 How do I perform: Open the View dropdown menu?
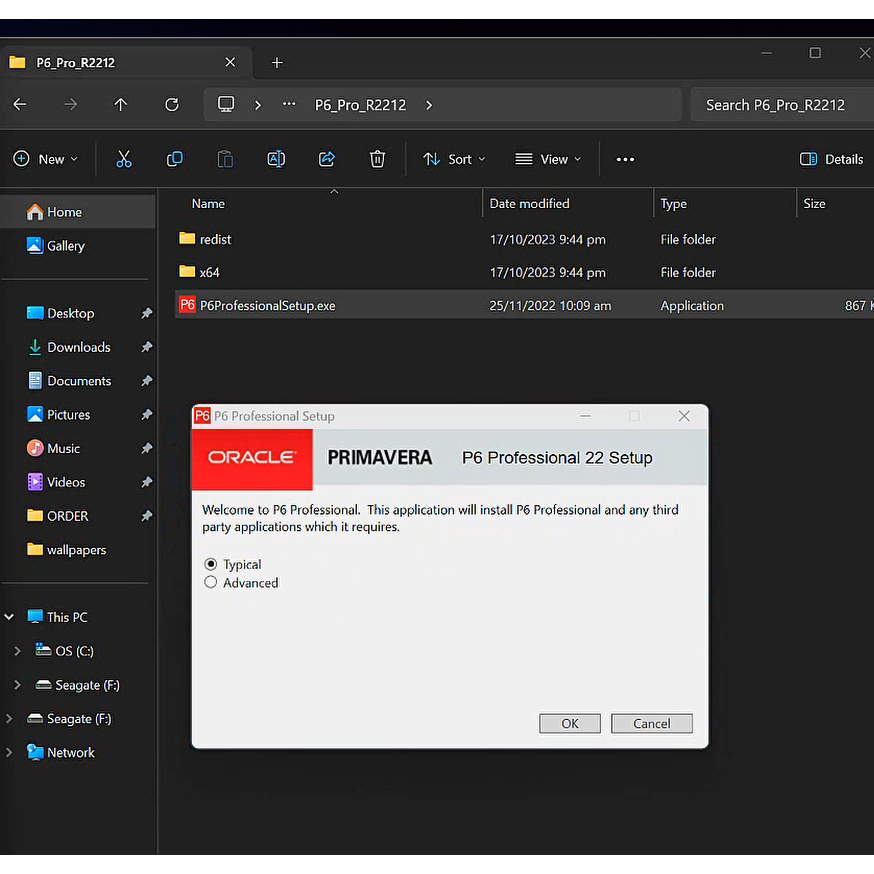(x=547, y=159)
